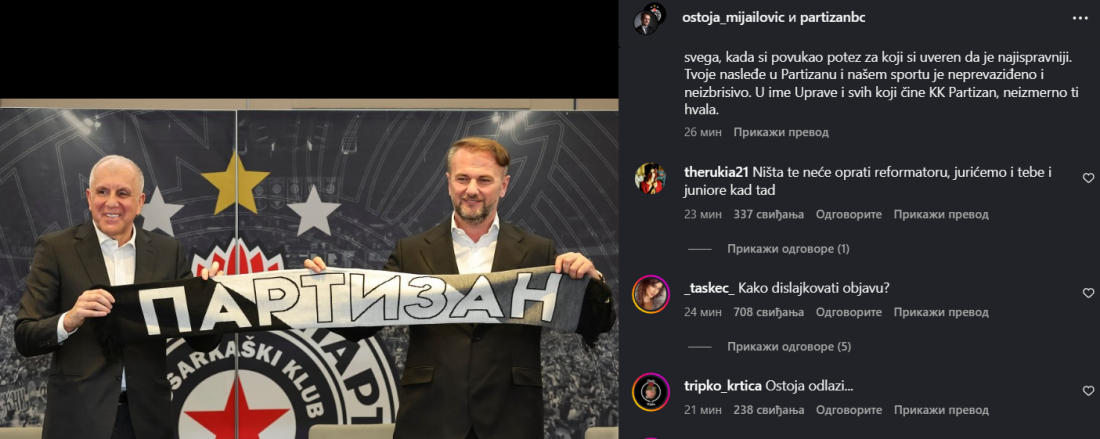Like _taskec_'s comment with the heart
The width and height of the screenshot is (1100, 439).
tap(1088, 293)
